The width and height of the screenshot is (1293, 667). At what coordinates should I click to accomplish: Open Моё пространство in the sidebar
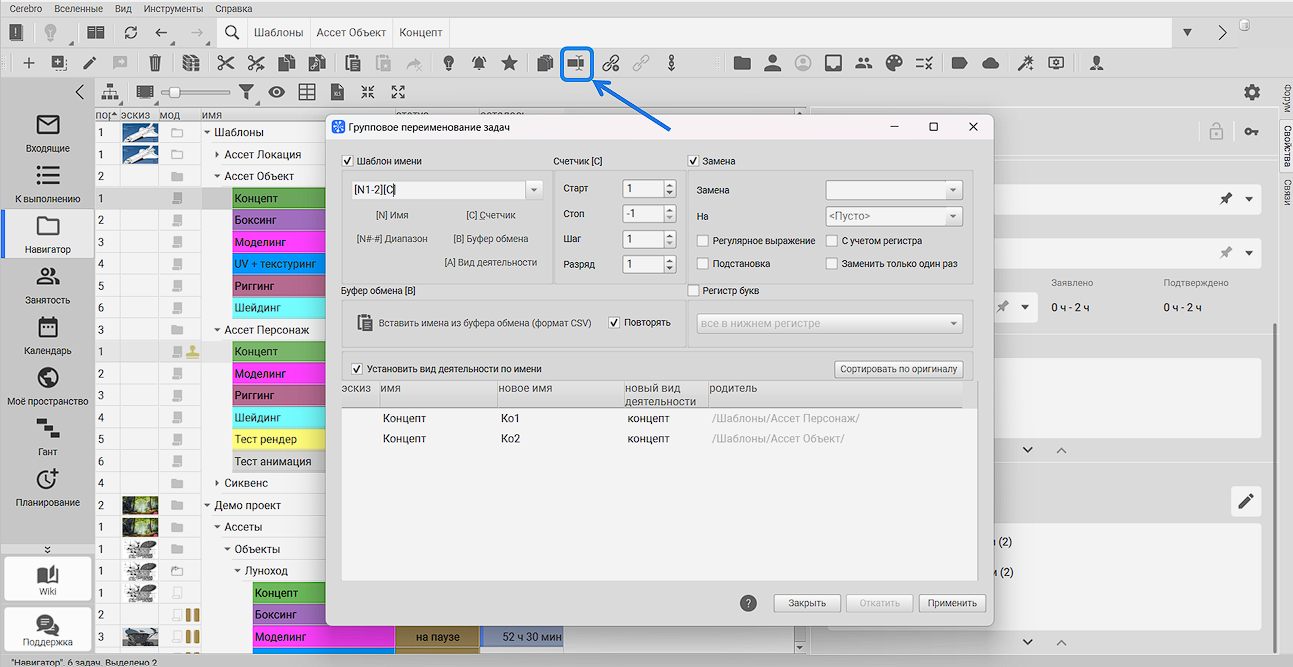[x=48, y=387]
